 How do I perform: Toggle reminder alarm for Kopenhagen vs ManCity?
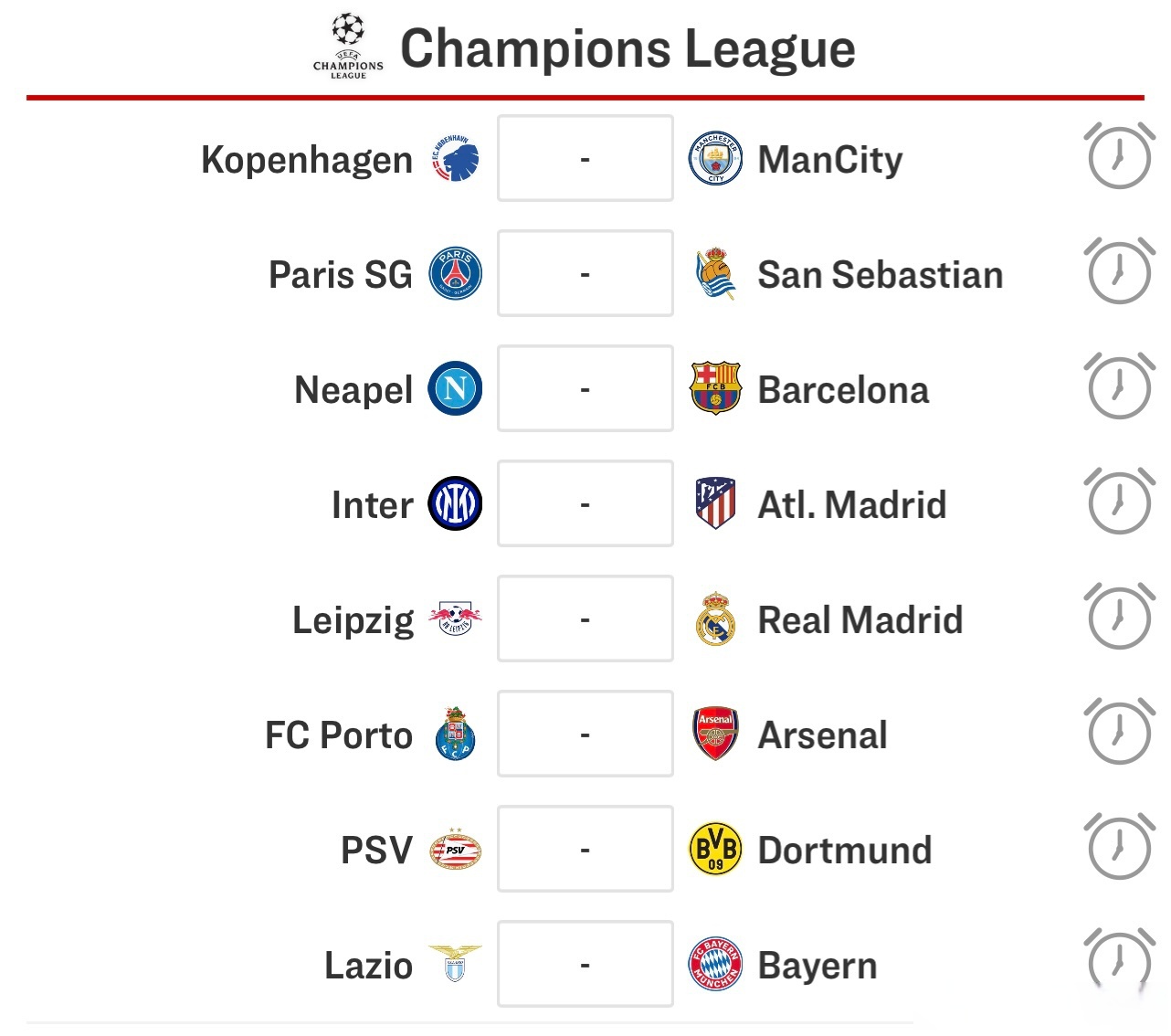pyautogui.click(x=1119, y=157)
